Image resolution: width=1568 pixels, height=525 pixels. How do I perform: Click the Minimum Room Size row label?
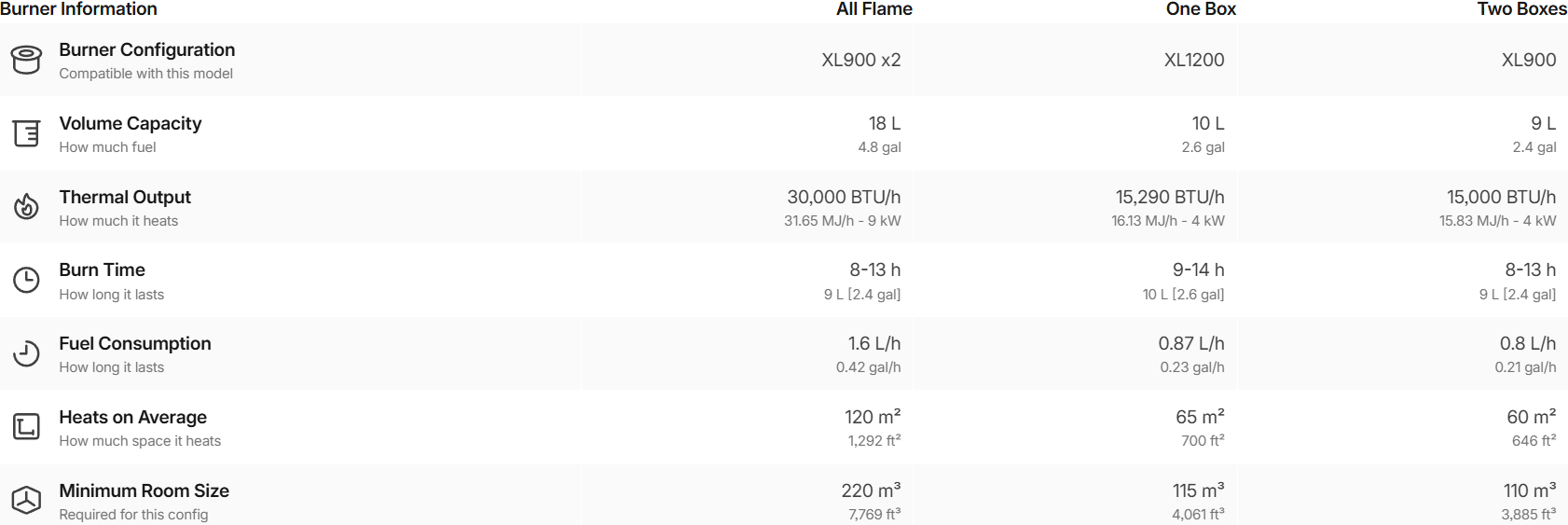(x=144, y=490)
